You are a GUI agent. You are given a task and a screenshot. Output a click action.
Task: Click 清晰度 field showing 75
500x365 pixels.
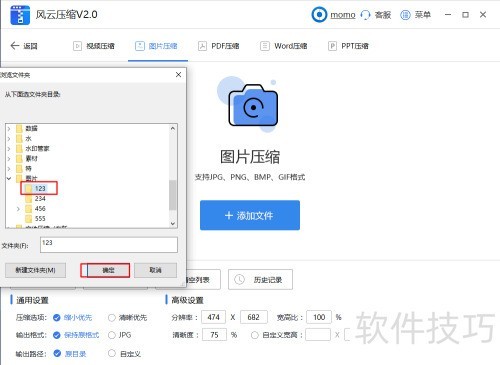[x=214, y=335]
